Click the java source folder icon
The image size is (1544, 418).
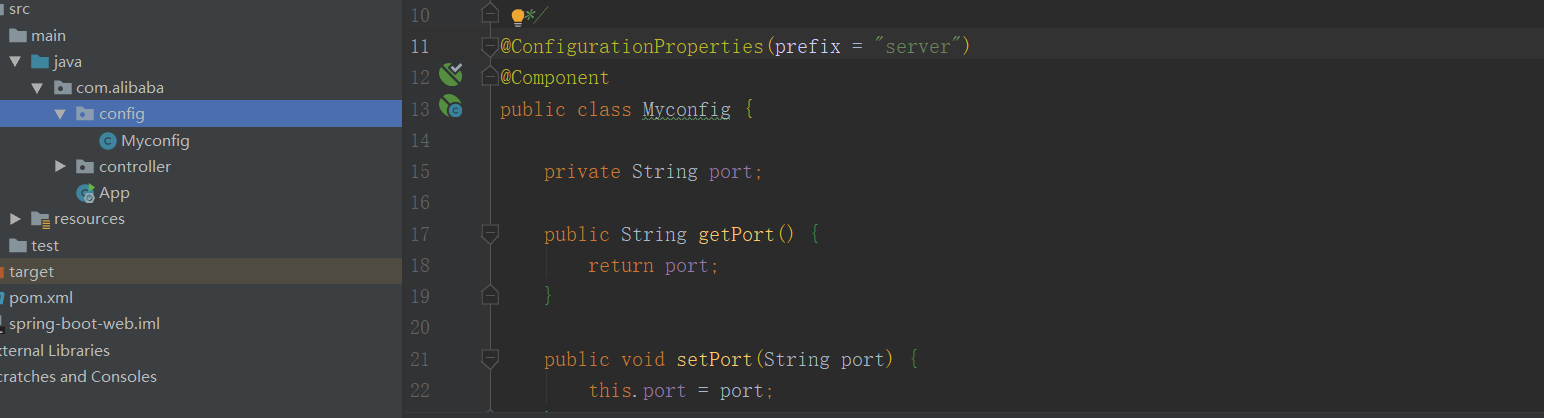[x=40, y=62]
